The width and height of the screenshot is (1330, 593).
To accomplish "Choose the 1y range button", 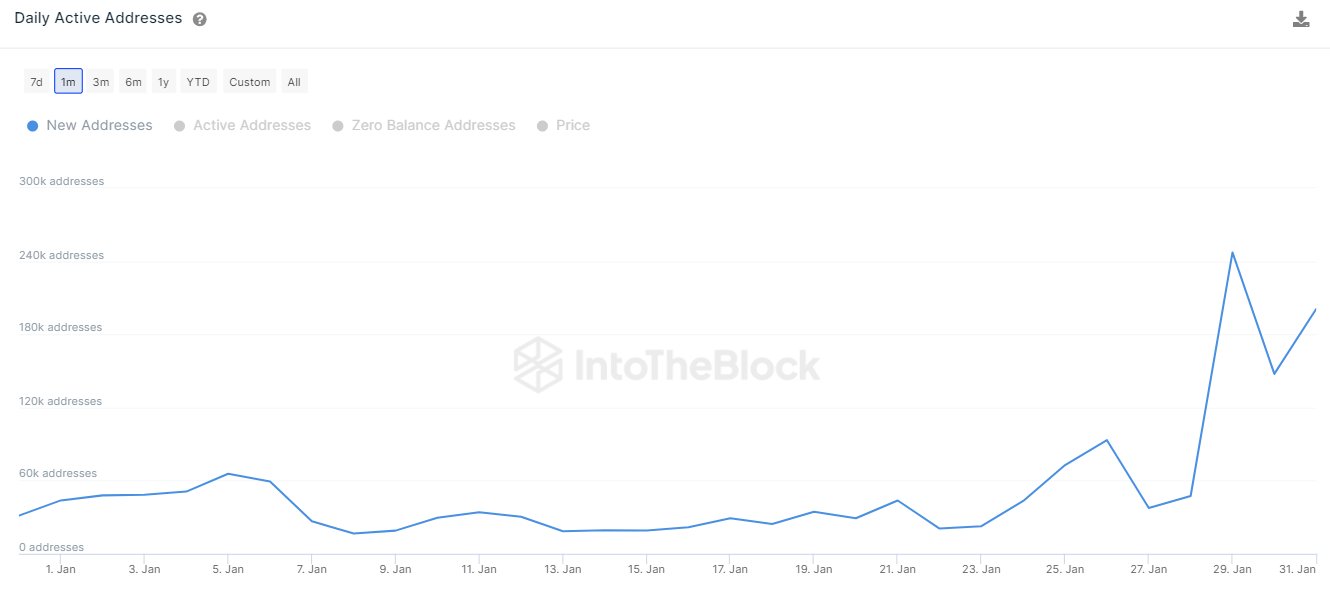I will 163,82.
